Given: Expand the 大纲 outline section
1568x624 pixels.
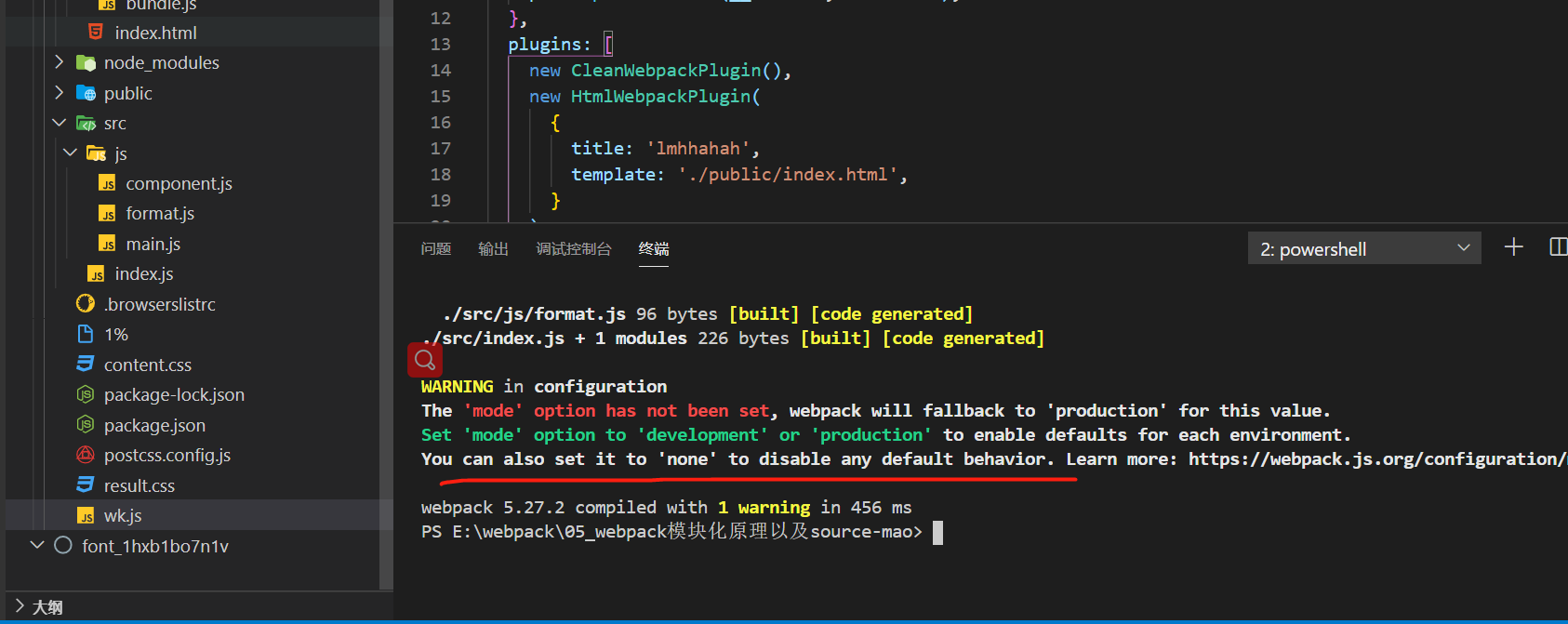Looking at the screenshot, I should coord(20,606).
